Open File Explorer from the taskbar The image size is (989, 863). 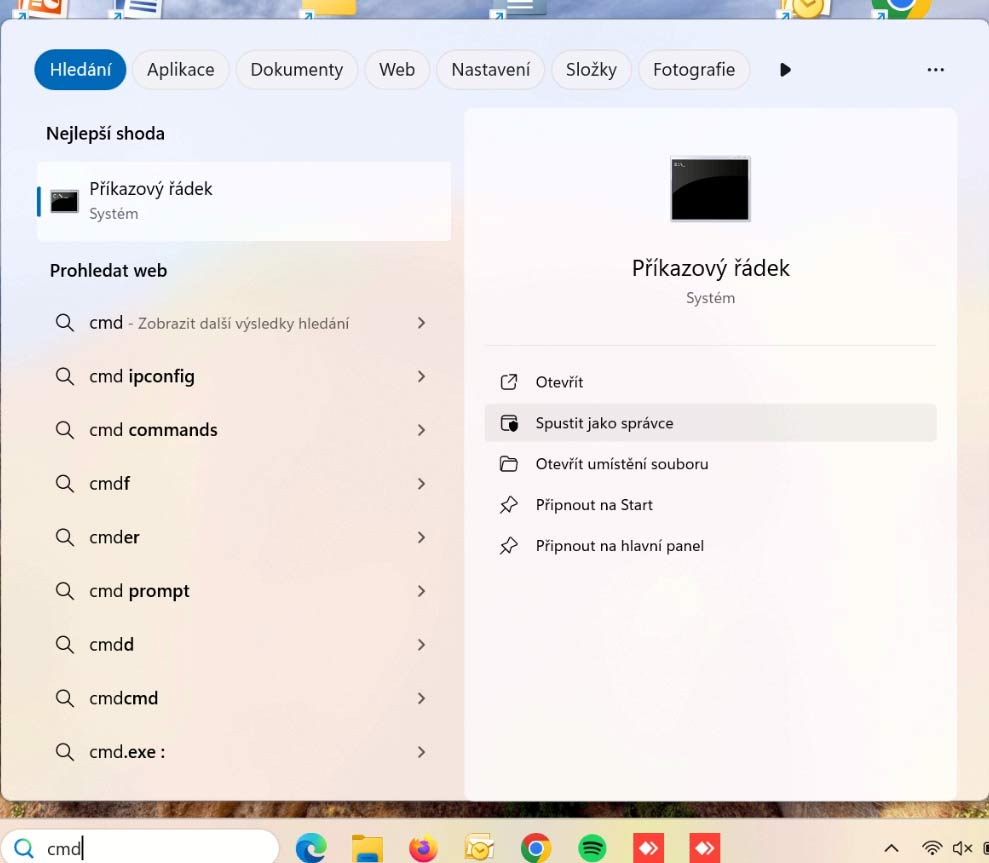pos(367,848)
